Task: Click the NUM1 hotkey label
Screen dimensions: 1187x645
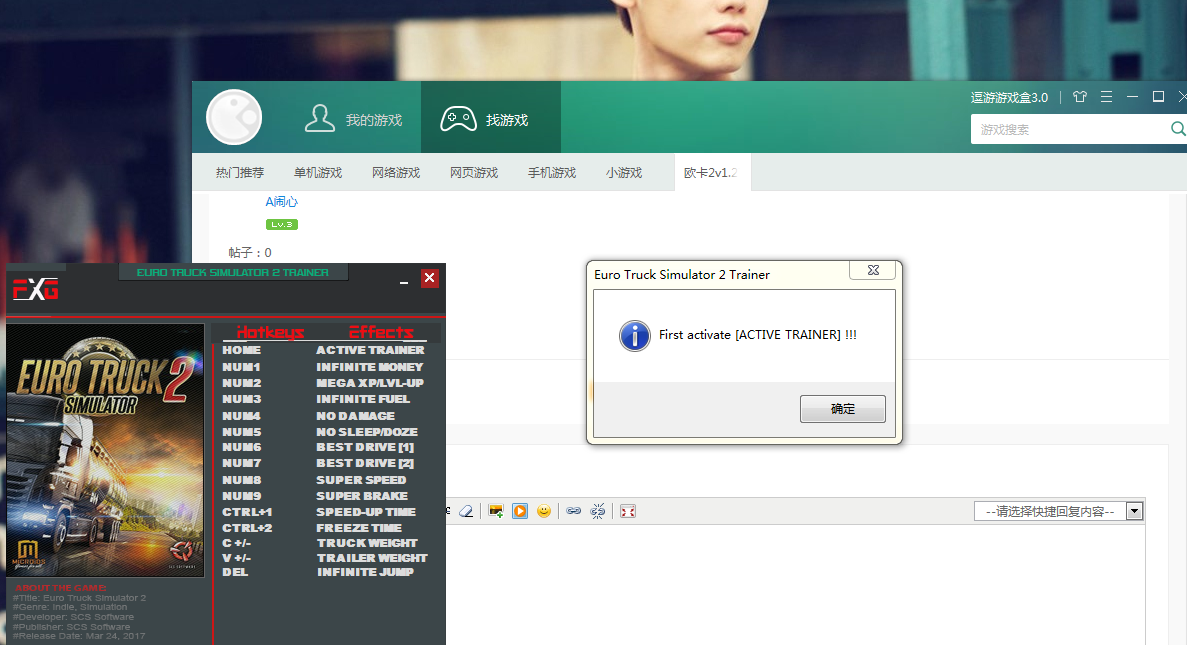Action: click(x=241, y=366)
